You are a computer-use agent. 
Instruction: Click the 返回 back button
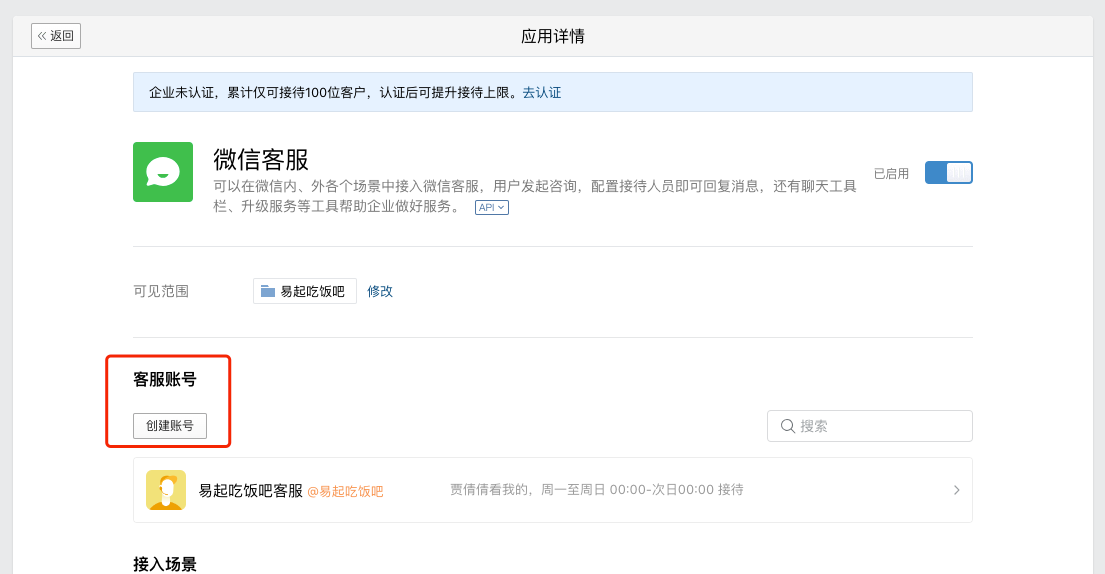tap(56, 36)
